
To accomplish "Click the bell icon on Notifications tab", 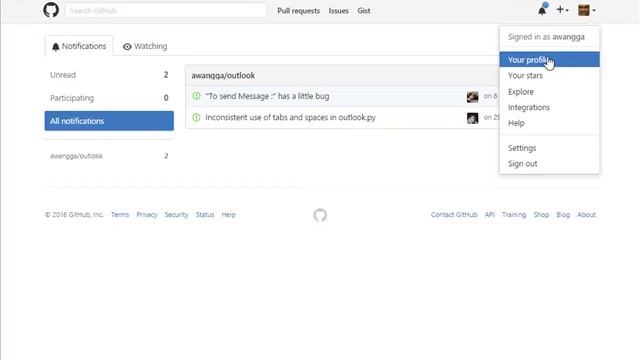I will (56, 47).
